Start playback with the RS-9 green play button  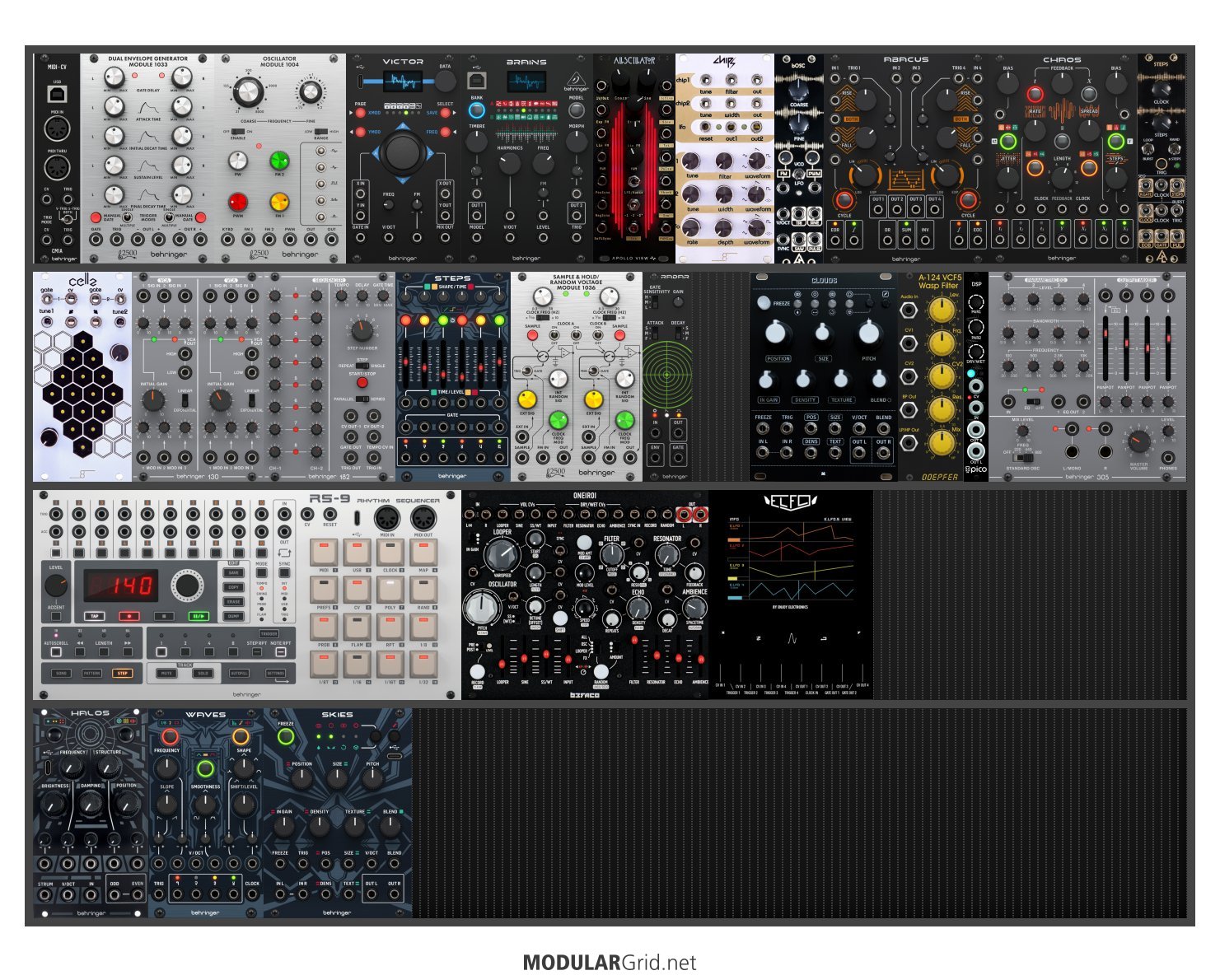[199, 615]
